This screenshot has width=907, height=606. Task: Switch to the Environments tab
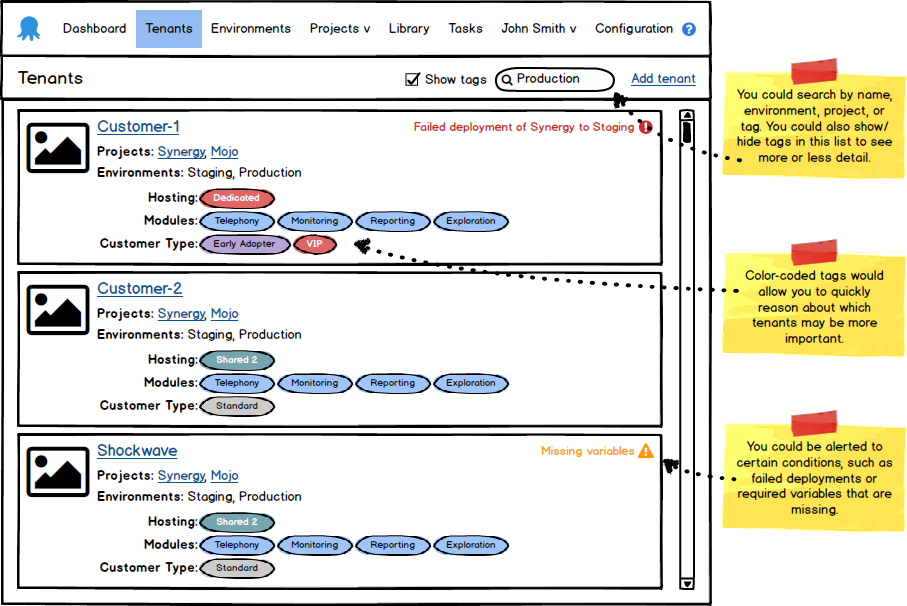click(250, 29)
